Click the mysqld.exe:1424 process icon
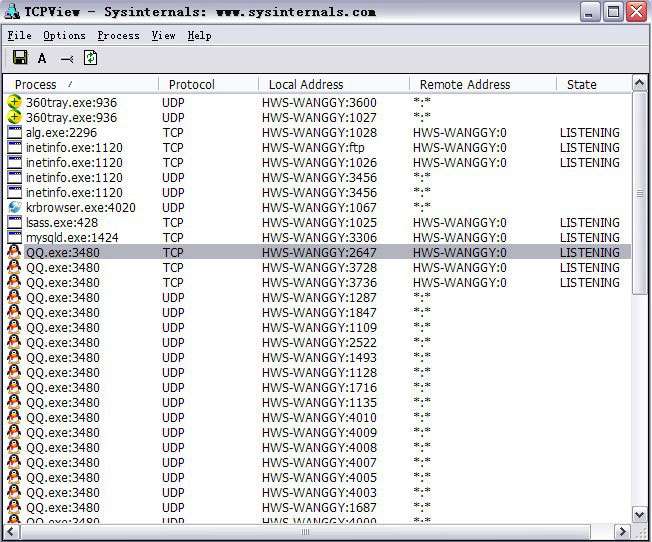 [14, 237]
